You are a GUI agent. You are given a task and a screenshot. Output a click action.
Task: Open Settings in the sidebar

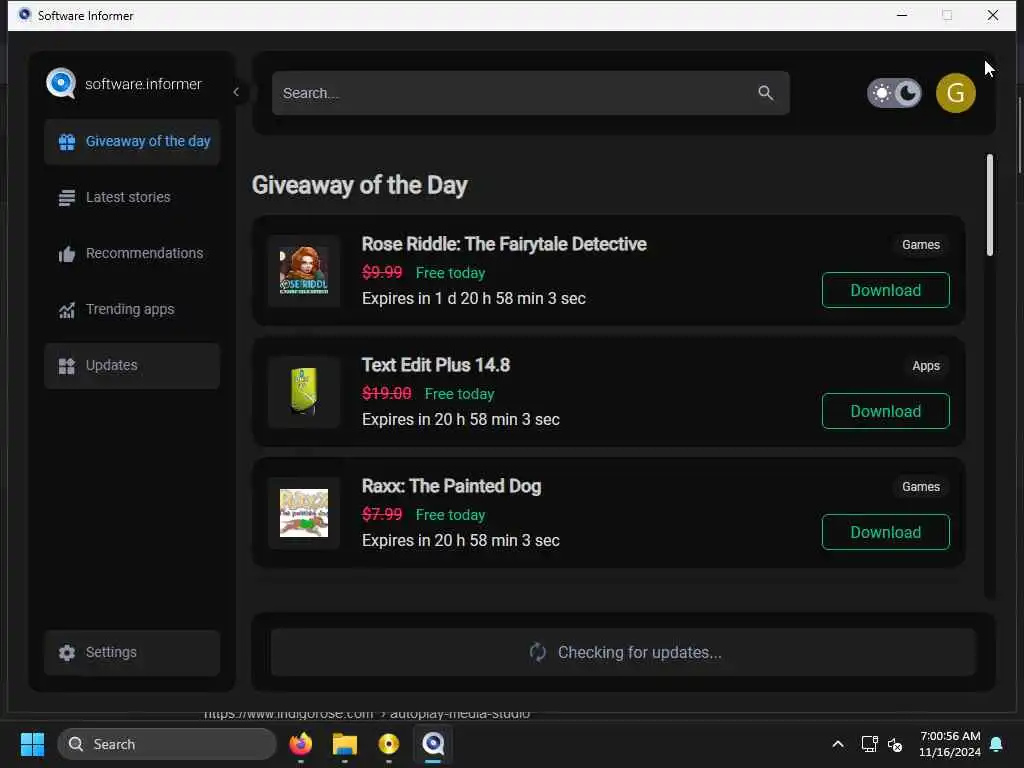pos(132,652)
